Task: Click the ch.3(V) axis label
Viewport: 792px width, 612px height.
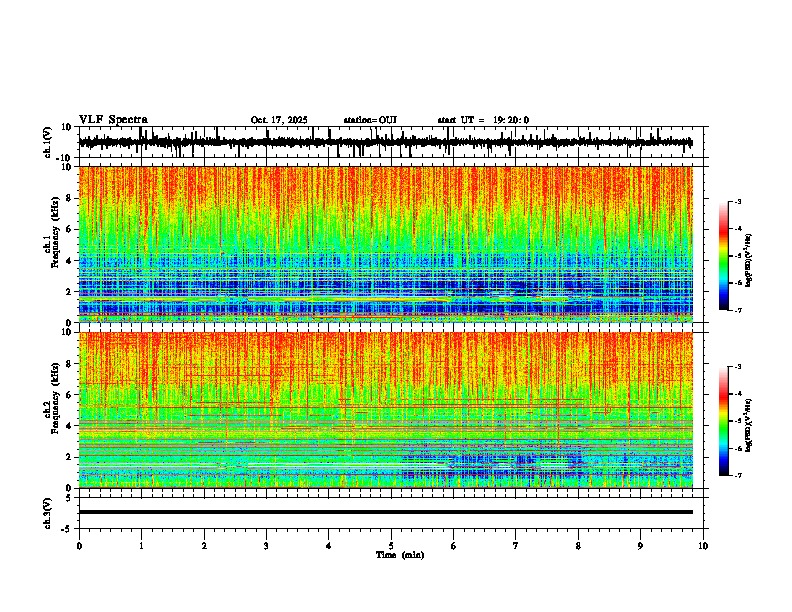Action: [48, 513]
